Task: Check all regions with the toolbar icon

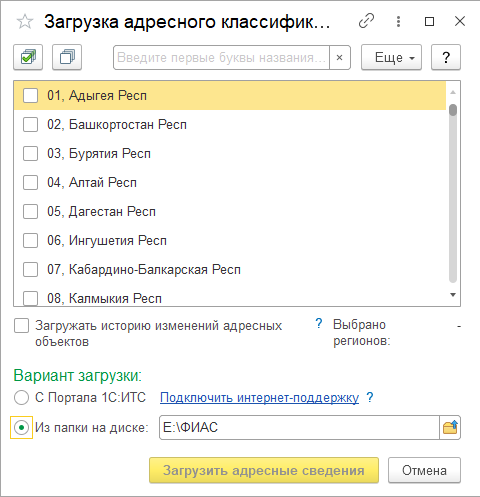Action: pyautogui.click(x=28, y=57)
